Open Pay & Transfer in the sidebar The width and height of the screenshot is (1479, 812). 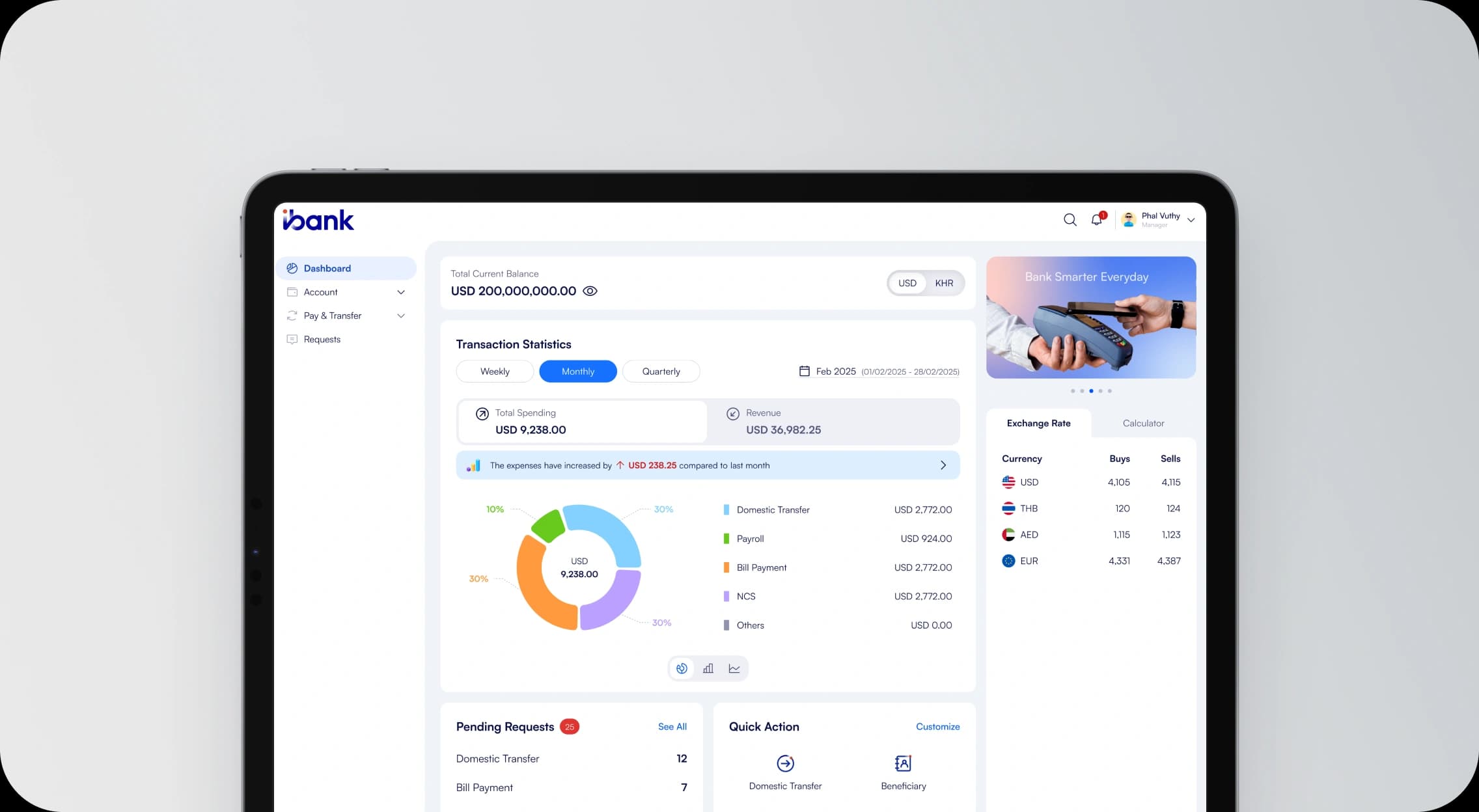click(346, 316)
